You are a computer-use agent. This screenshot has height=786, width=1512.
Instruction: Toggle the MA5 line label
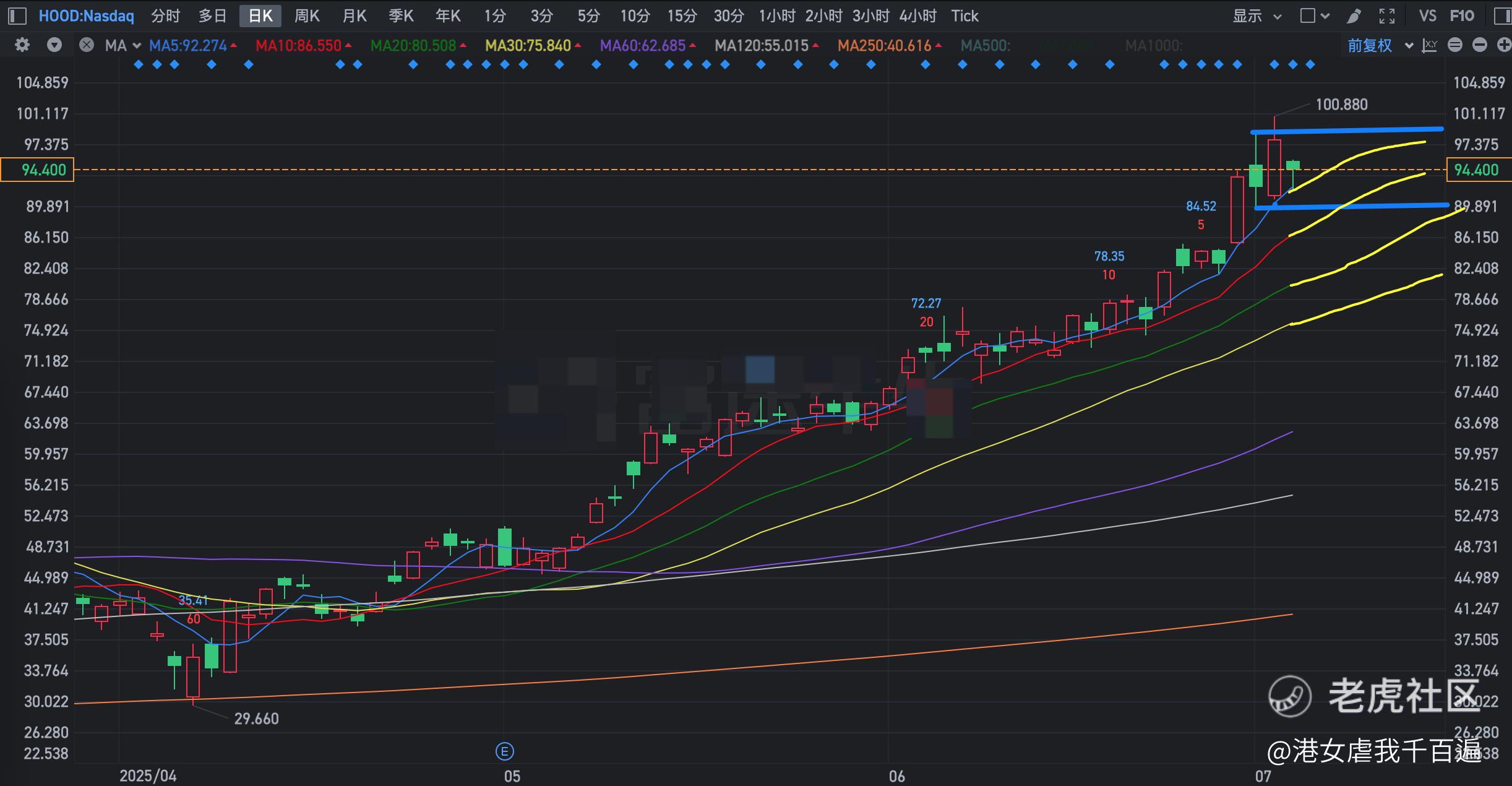pos(193,45)
